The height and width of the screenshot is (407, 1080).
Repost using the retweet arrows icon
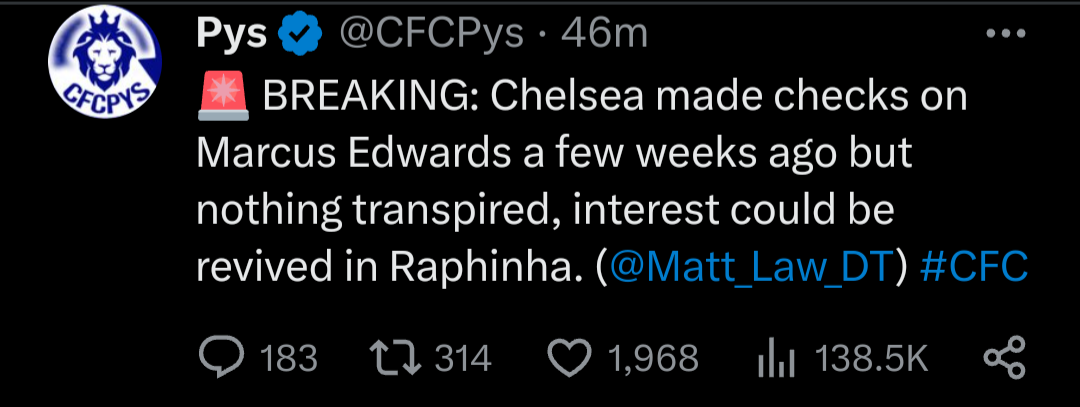point(396,359)
